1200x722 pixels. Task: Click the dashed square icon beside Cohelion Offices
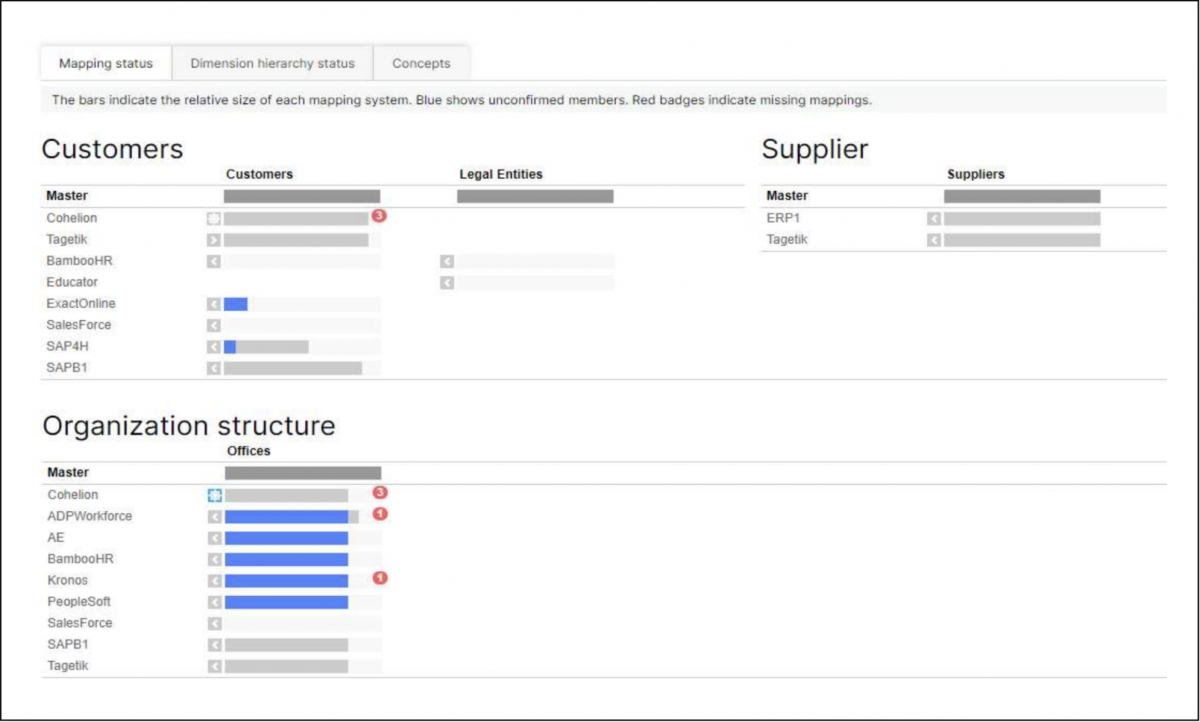tap(215, 495)
